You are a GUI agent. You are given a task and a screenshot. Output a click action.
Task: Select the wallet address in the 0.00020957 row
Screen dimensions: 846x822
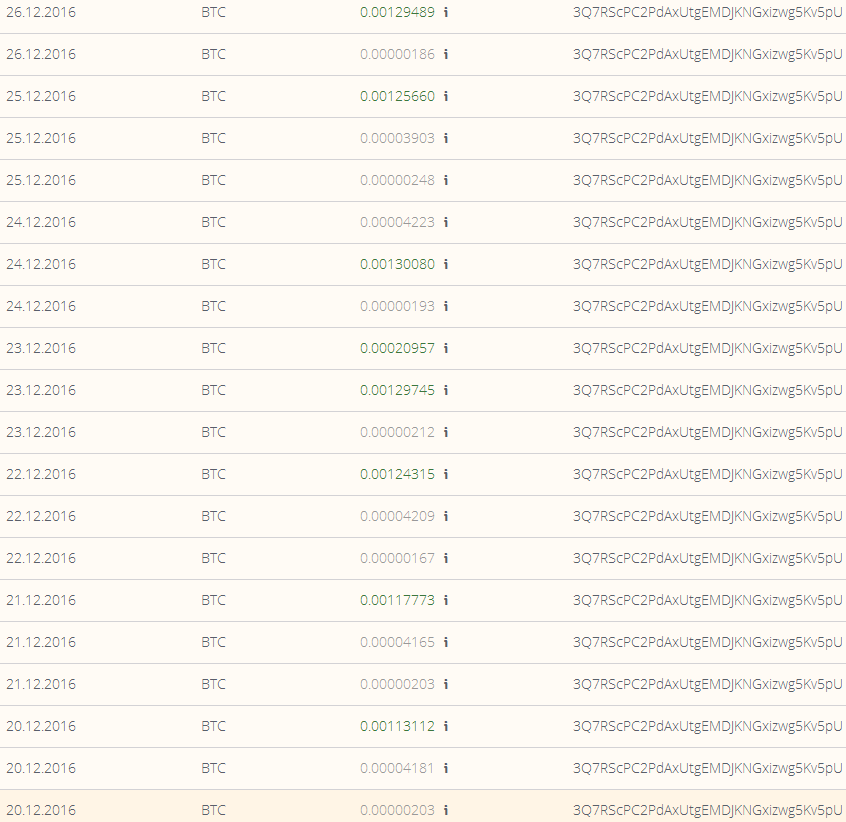click(x=707, y=348)
